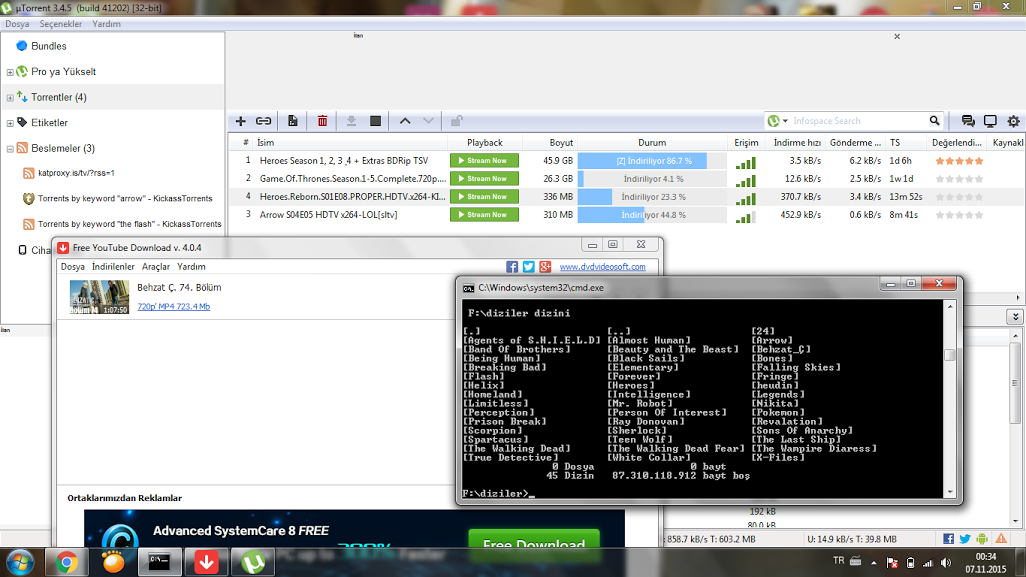Click the Durum column header

tap(652, 143)
